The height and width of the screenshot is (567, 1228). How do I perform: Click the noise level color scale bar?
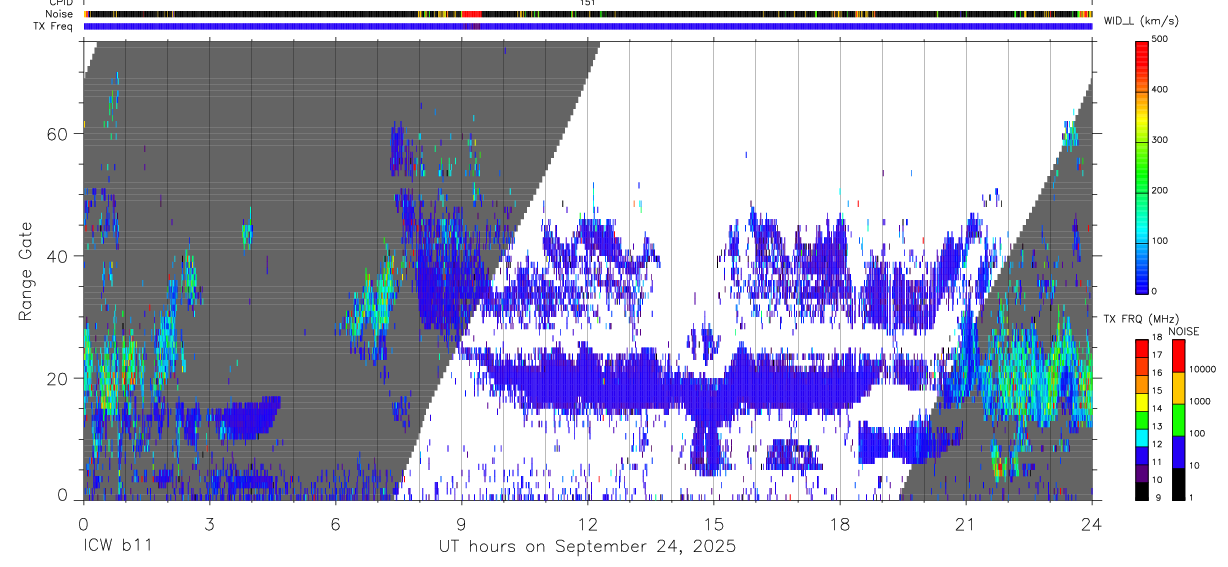(x=1179, y=419)
